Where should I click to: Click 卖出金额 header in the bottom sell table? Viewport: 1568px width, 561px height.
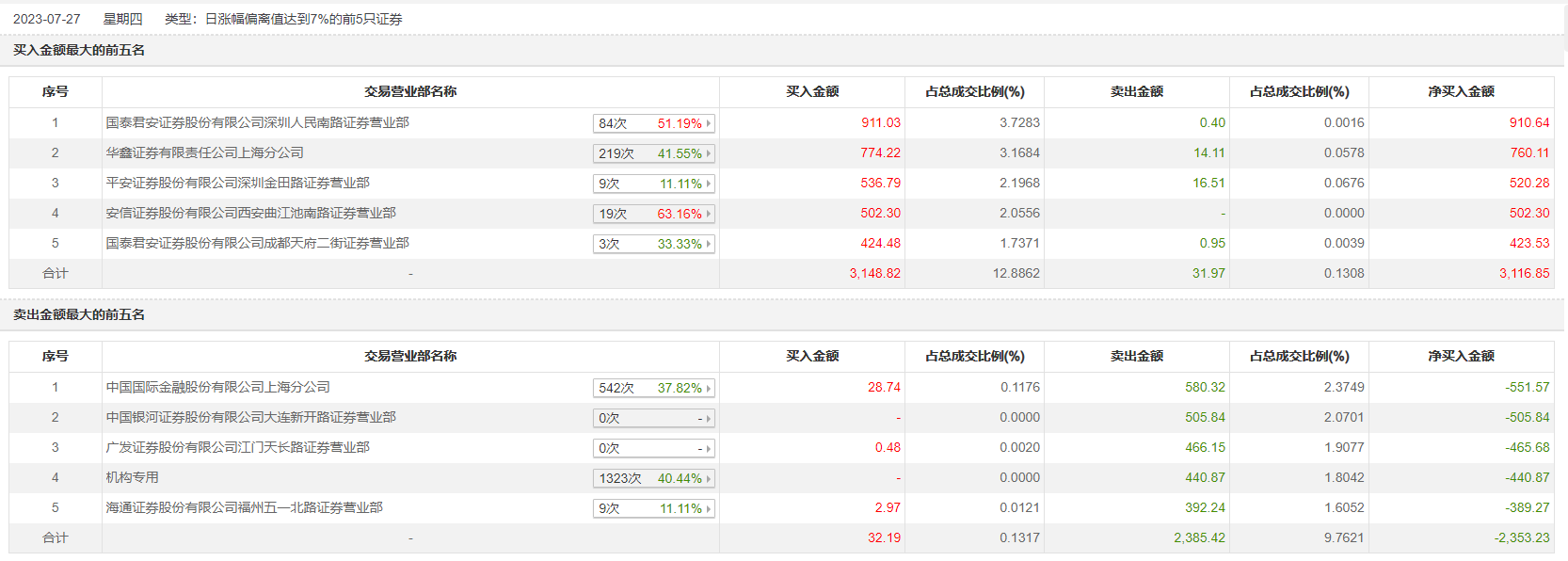pyautogui.click(x=1136, y=356)
